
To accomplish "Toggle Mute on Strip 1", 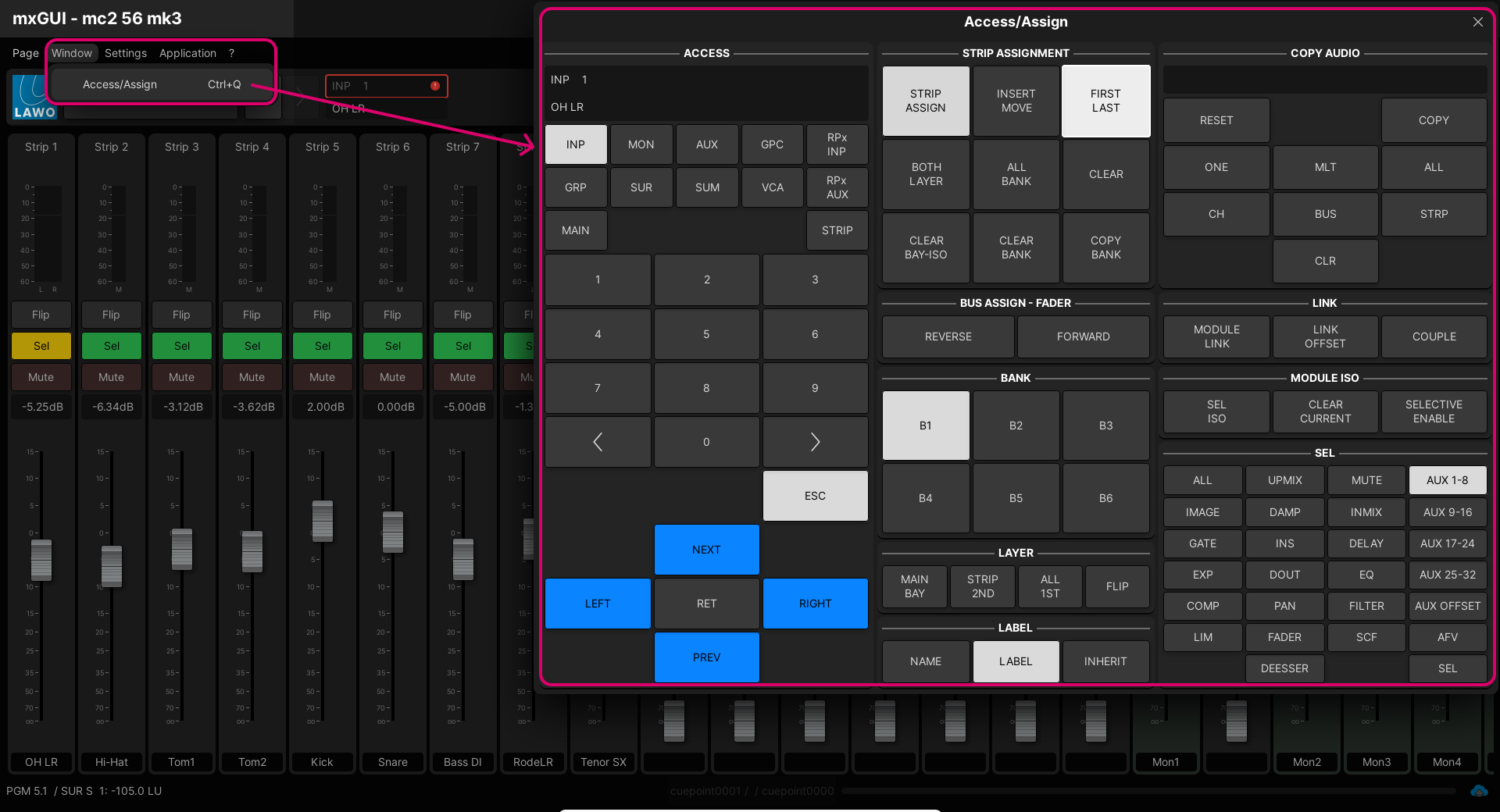I will [41, 377].
